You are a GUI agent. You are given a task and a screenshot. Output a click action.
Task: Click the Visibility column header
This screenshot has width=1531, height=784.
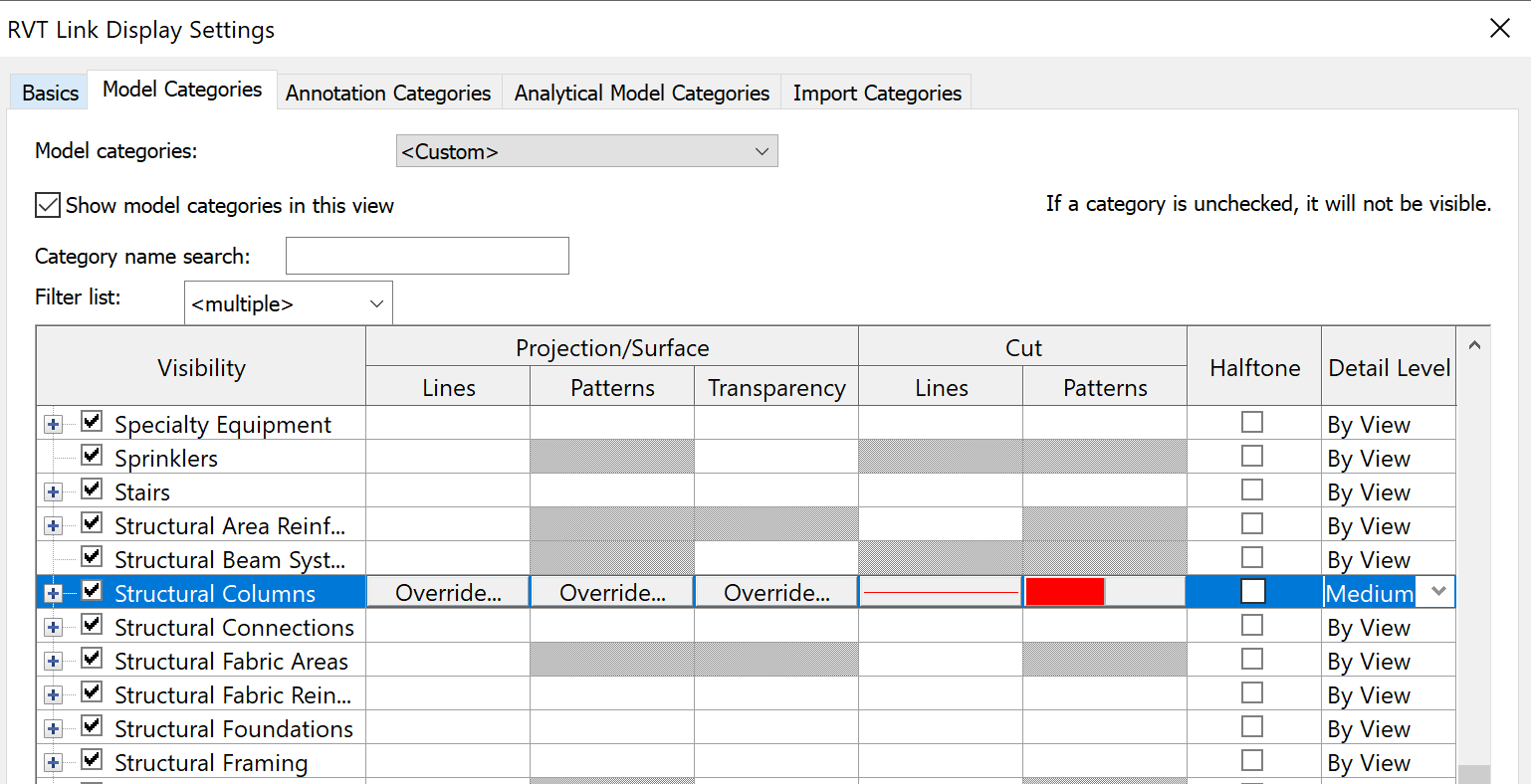201,367
